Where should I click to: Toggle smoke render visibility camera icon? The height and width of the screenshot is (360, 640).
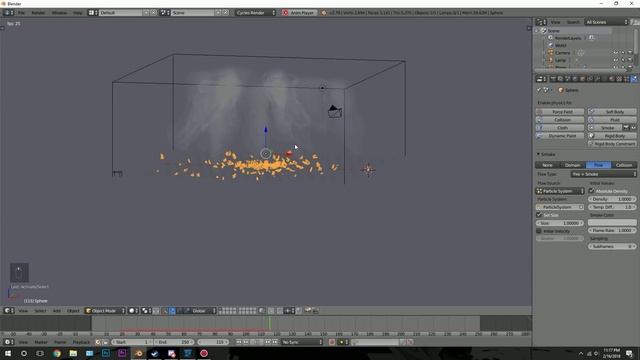click(626, 128)
